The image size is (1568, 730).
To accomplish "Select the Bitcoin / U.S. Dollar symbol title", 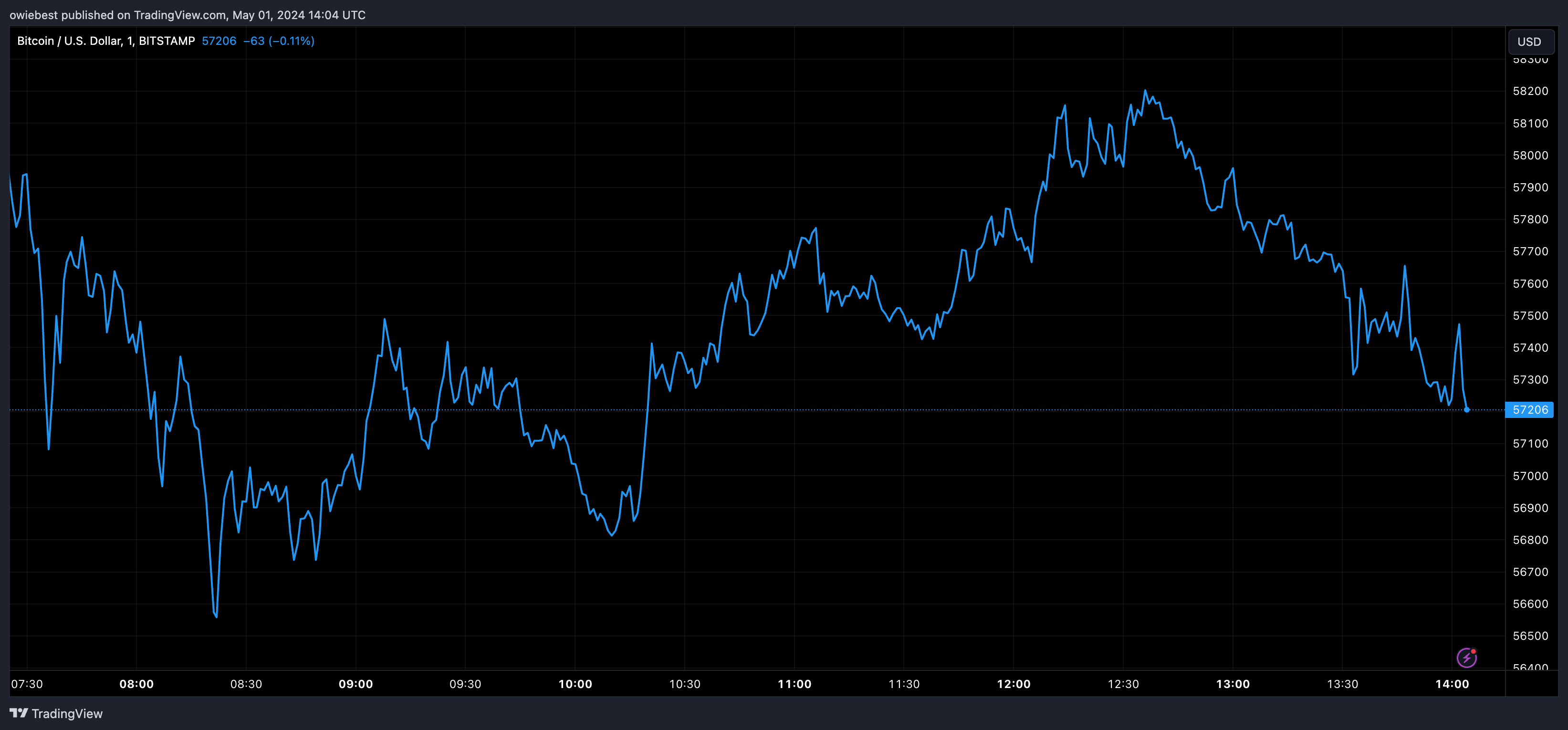I will pyautogui.click(x=106, y=41).
